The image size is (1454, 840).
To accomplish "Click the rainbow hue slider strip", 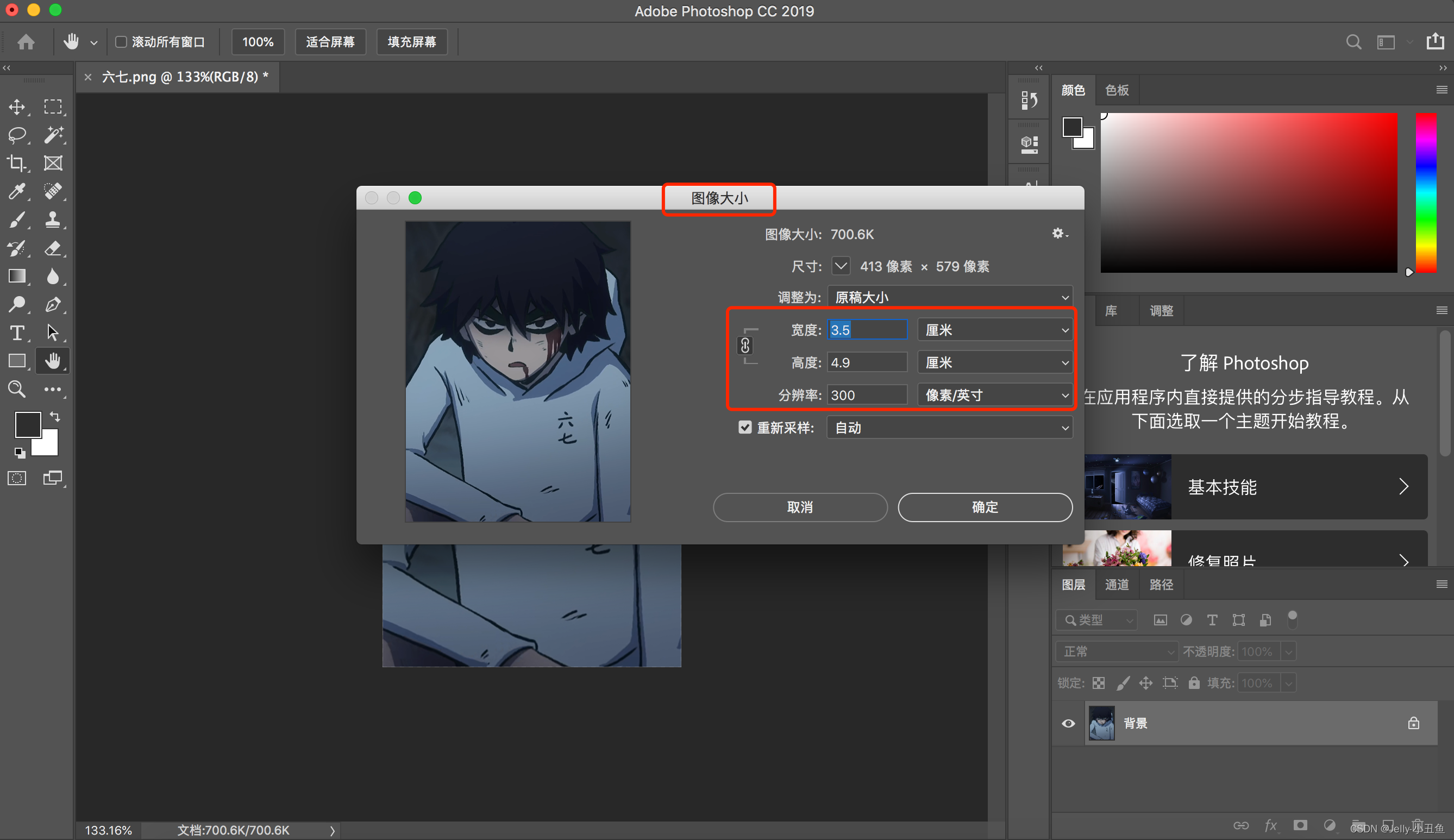I will pyautogui.click(x=1426, y=193).
